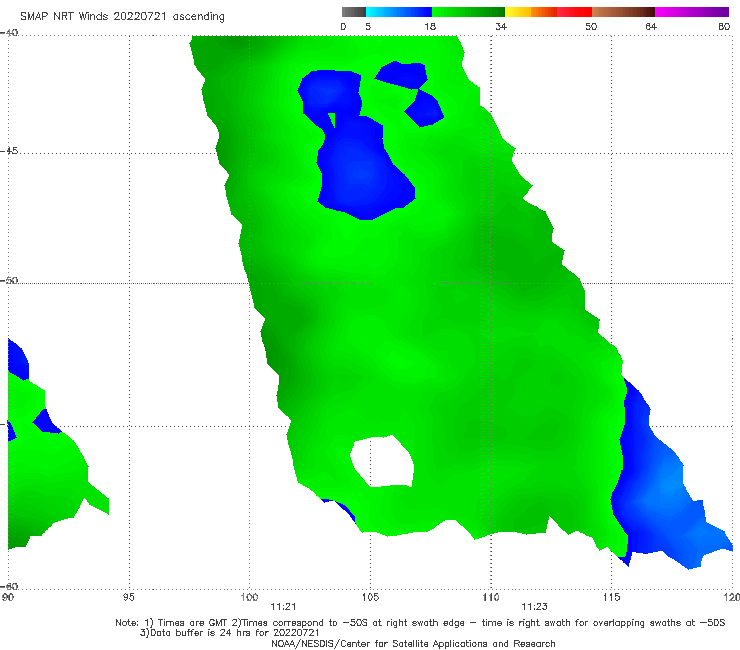
Task: Click the latitude label "-60"
Action: (9, 587)
